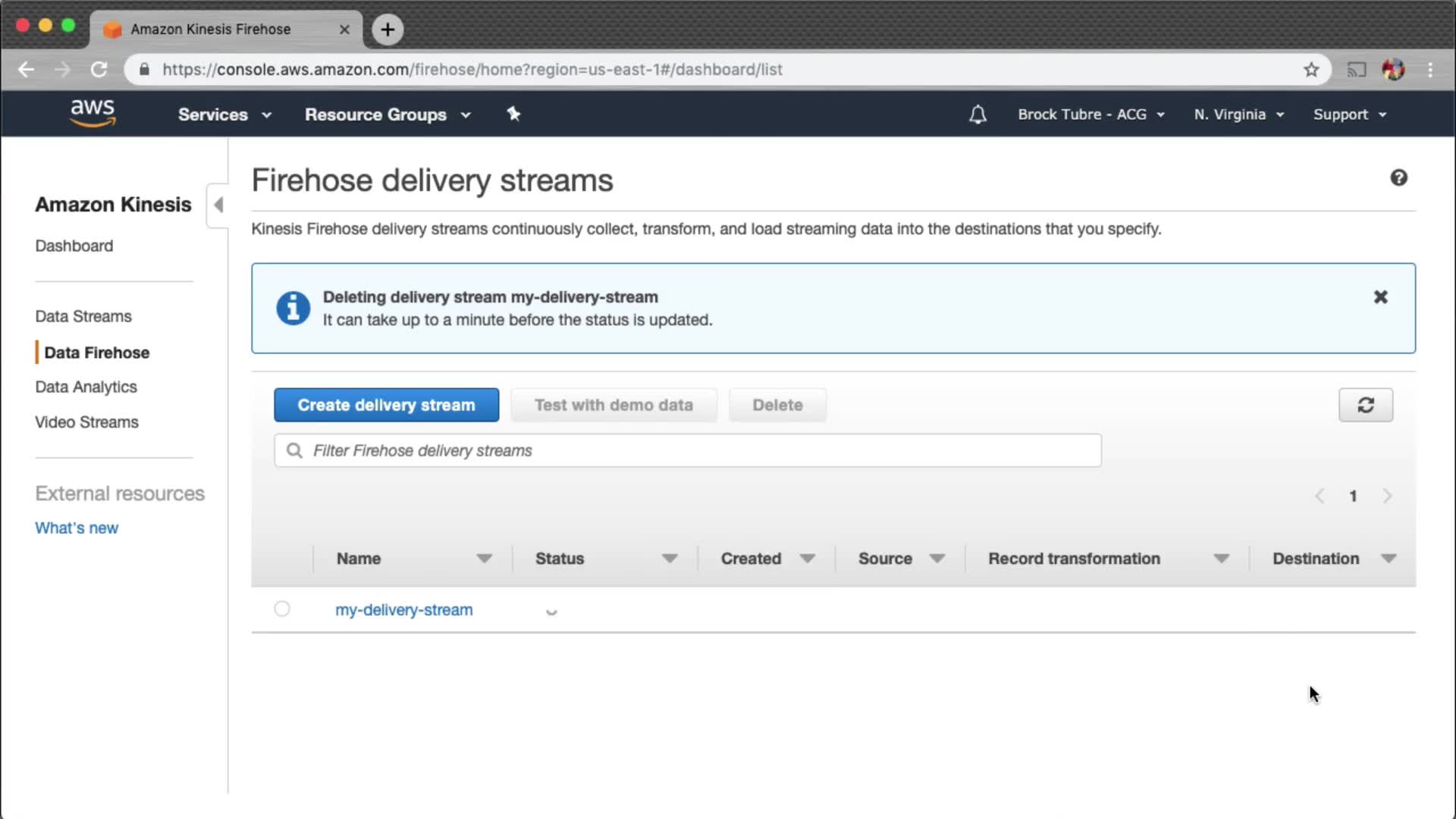Click the Filter Firehose delivery streams field
This screenshot has height=819, width=1456.
coord(687,450)
